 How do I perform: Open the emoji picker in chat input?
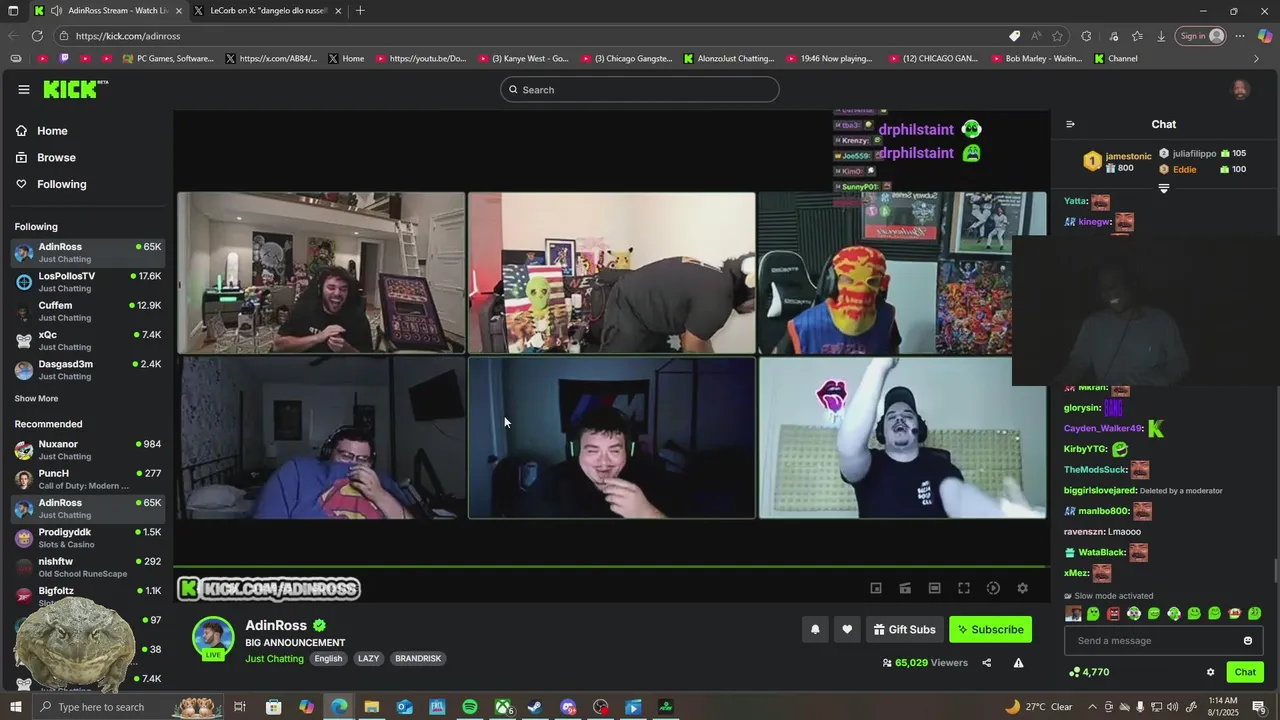(1248, 641)
